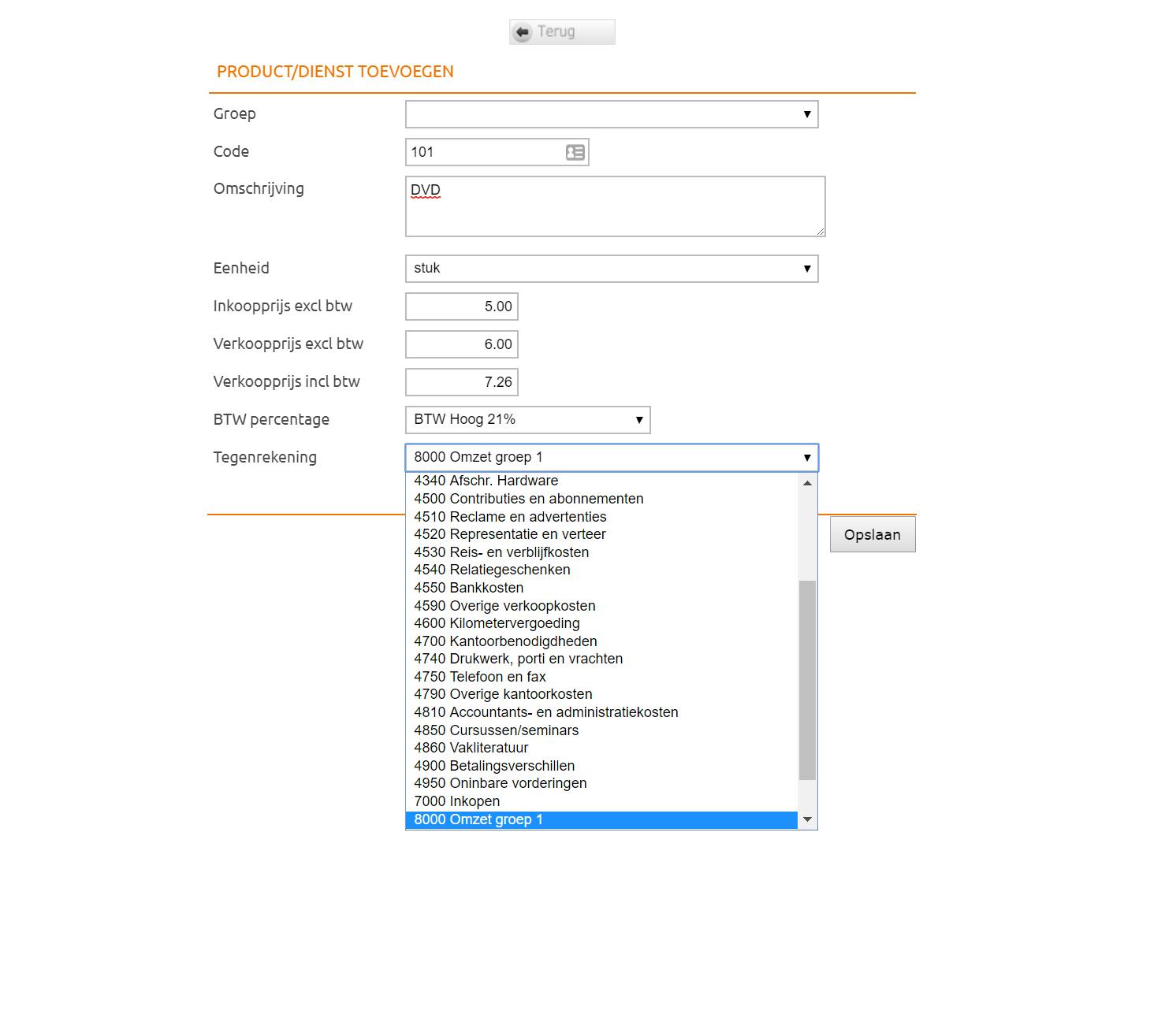Pick 4850 Cursussen/seminars option
Image resolution: width=1176 pixels, height=1018 pixels.
(602, 730)
